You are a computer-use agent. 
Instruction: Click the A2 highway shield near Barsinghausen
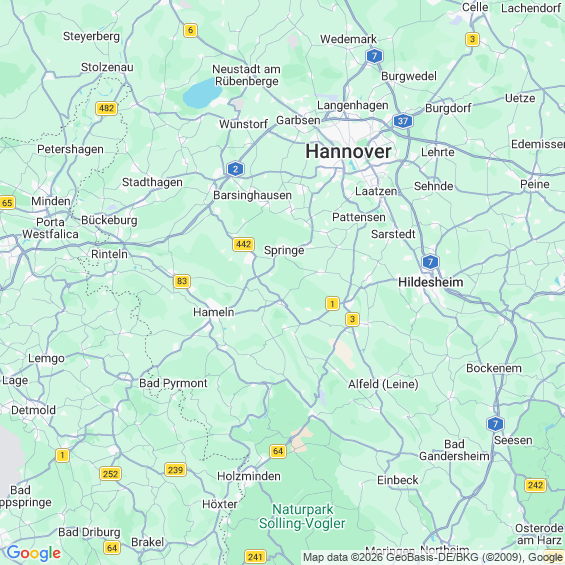[x=235, y=169]
